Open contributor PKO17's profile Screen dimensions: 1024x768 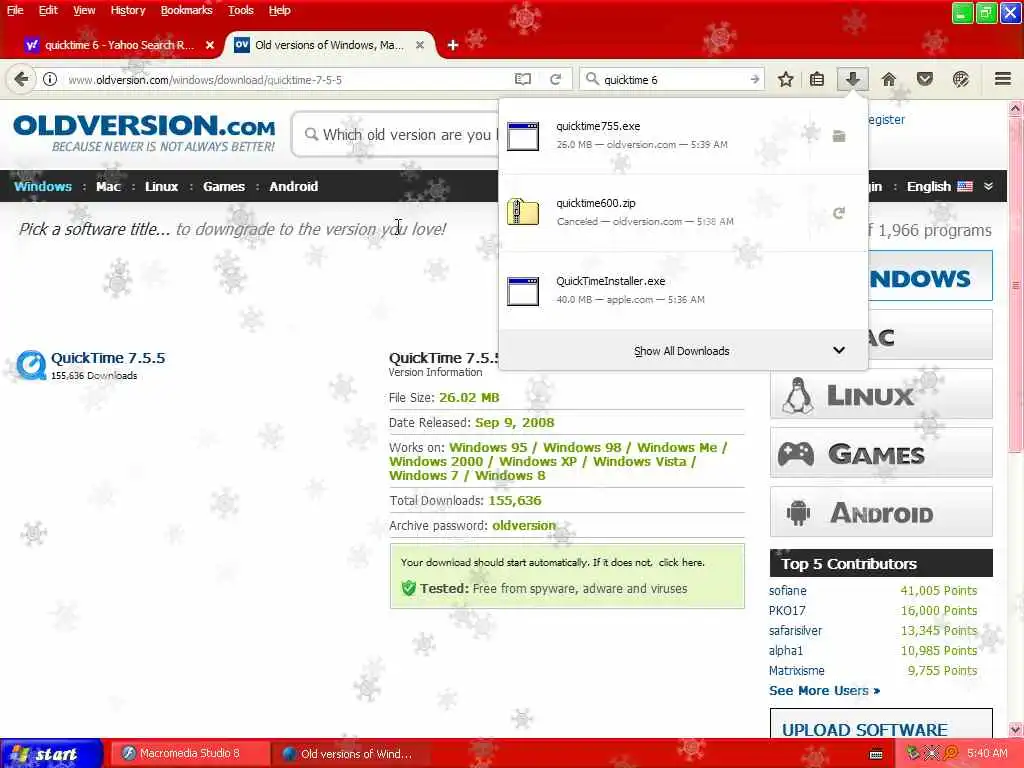787,611
